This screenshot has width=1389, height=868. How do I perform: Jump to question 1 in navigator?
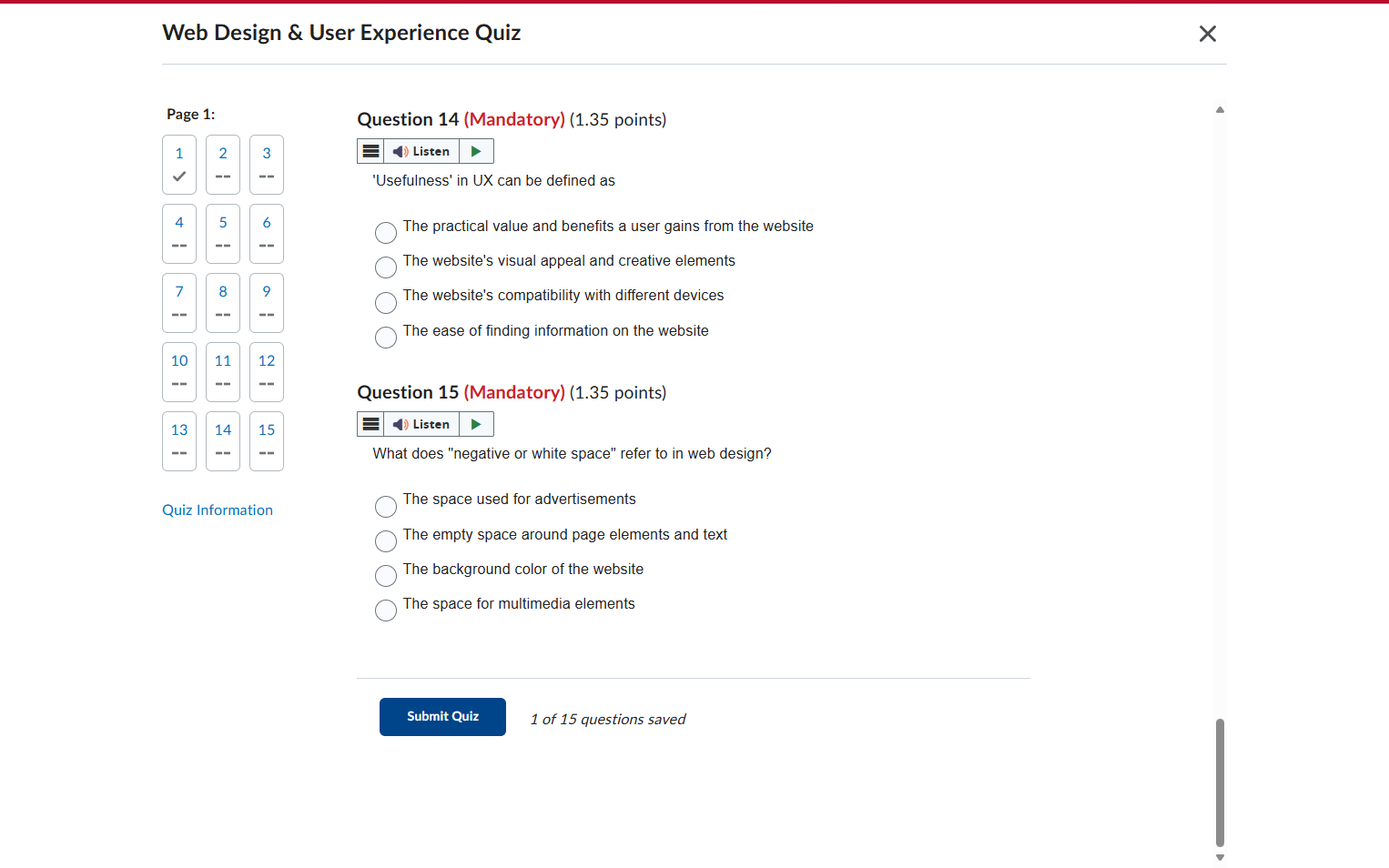tap(179, 165)
